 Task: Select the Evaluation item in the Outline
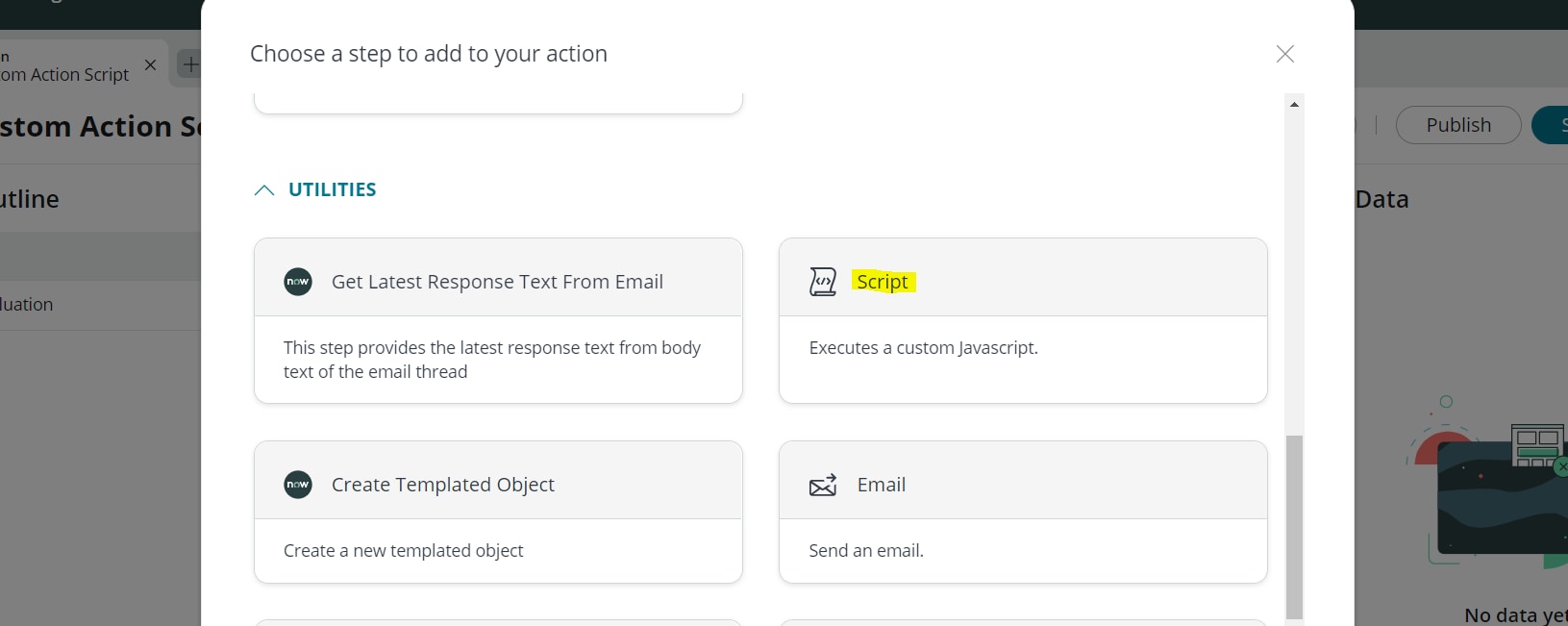26,304
